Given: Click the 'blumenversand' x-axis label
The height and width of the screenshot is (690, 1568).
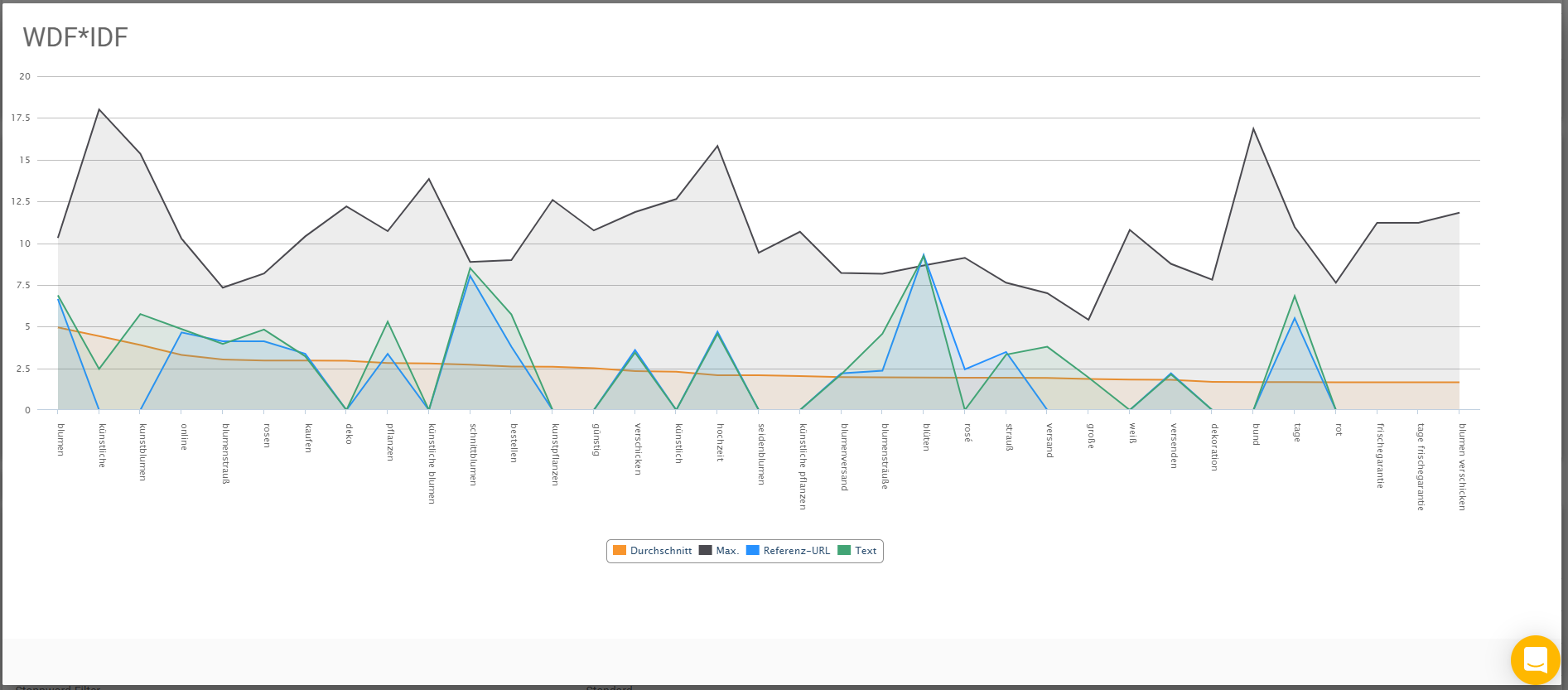Looking at the screenshot, I should pyautogui.click(x=843, y=457).
